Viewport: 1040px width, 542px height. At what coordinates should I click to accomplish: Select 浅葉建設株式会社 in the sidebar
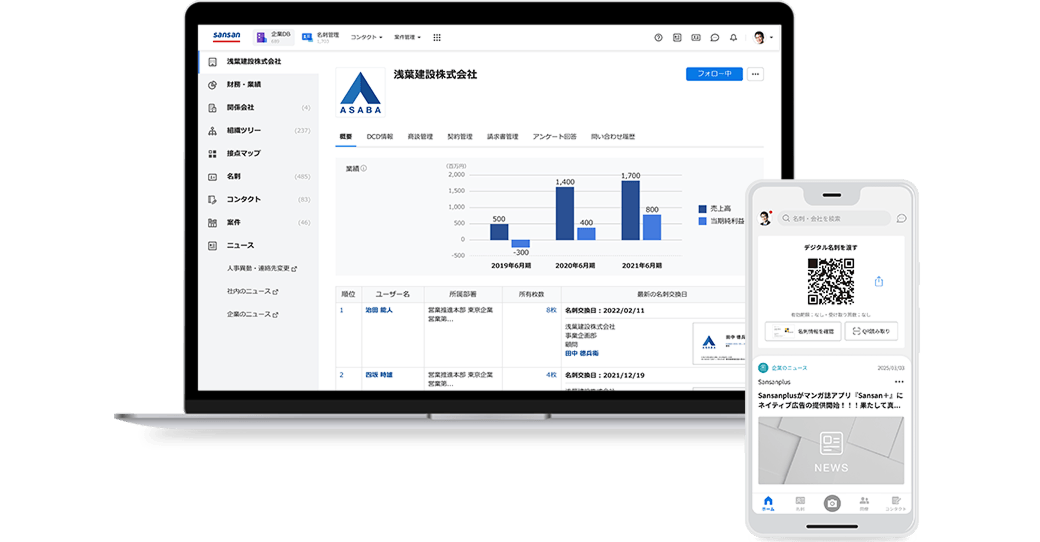(259, 62)
